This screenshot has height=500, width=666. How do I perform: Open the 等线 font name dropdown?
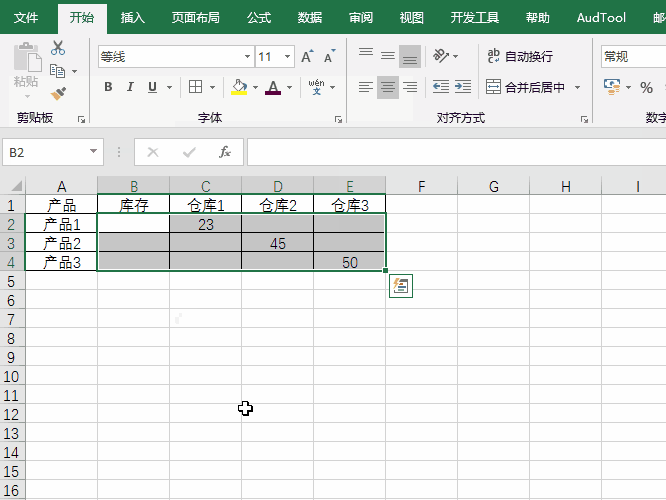pos(247,56)
